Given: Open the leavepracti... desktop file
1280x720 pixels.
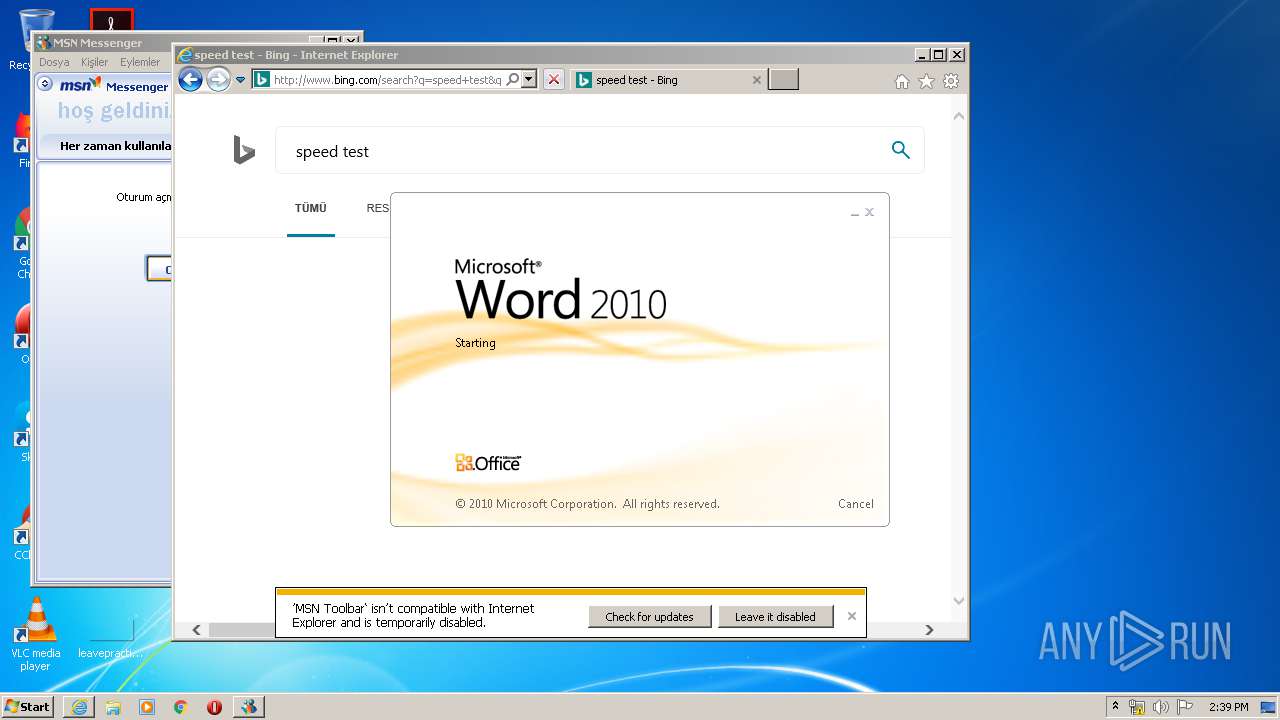Looking at the screenshot, I should pyautogui.click(x=110, y=636).
